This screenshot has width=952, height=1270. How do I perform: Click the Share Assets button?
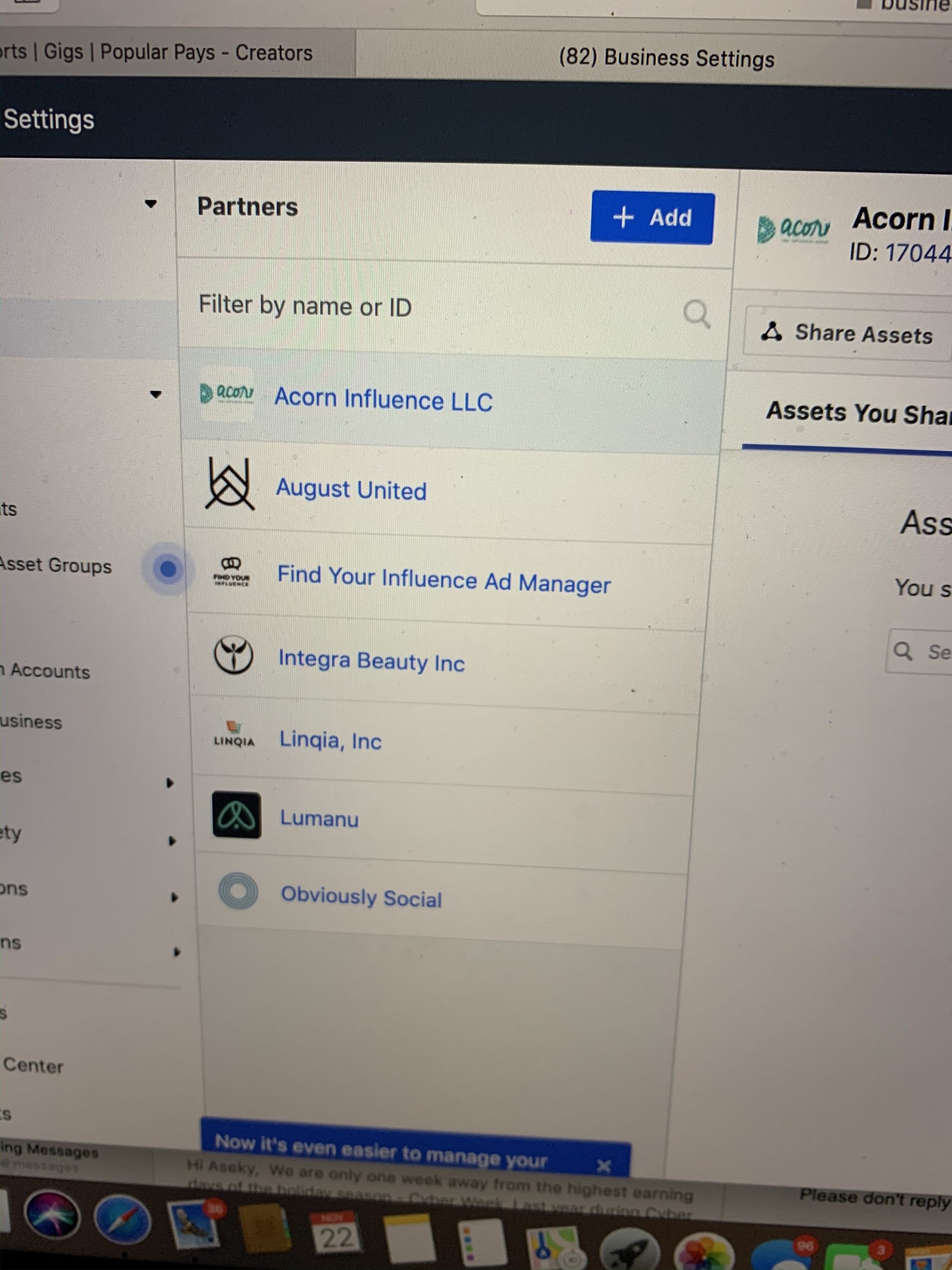[847, 333]
